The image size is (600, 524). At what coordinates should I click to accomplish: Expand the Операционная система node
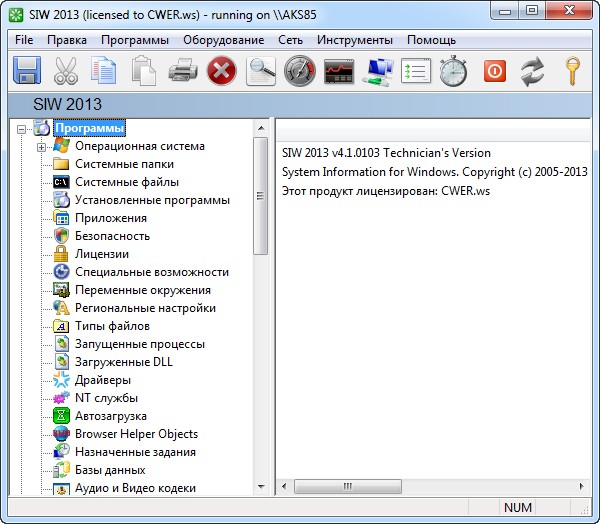click(42, 147)
